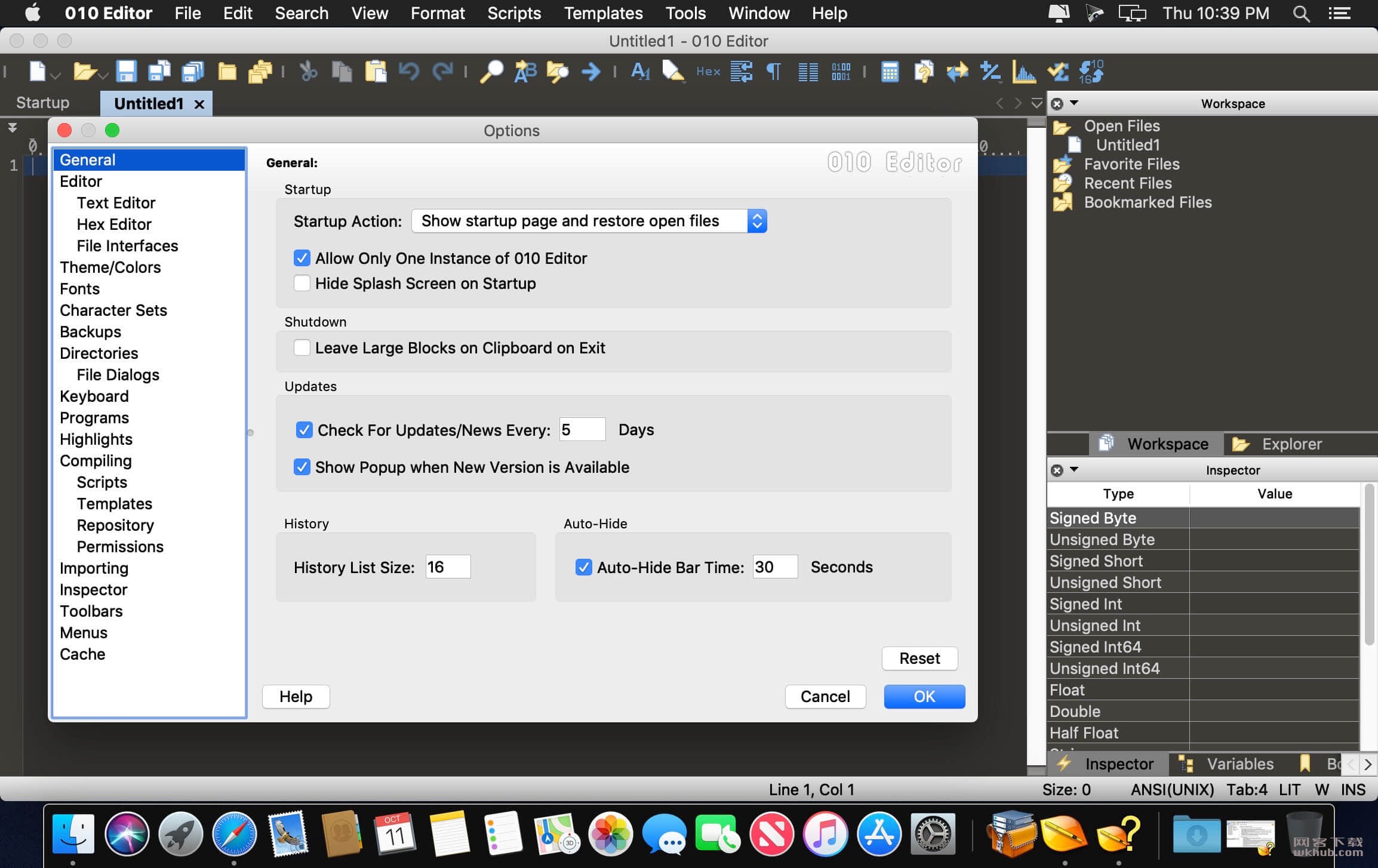Open the Calculator toolbar icon
This screenshot has height=868, width=1378.
point(890,72)
